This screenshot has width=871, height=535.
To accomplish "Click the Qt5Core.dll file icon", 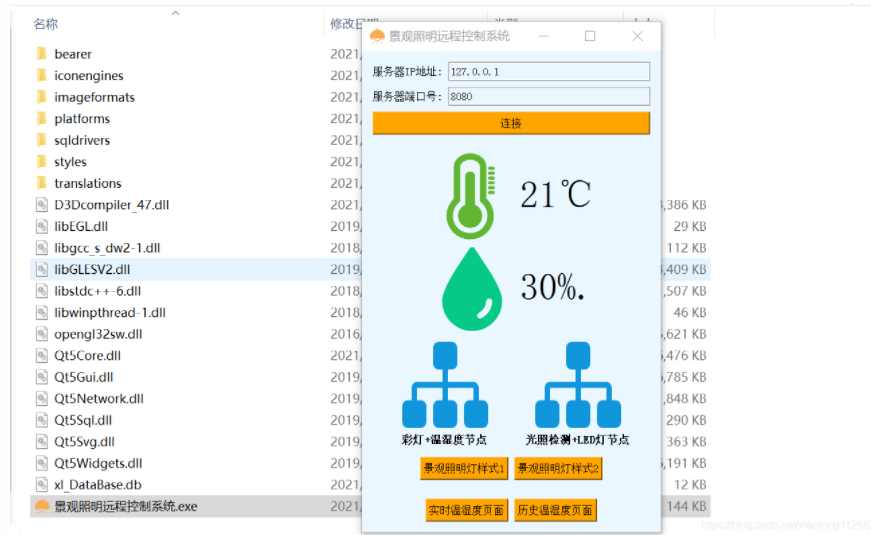I will pos(42,356).
